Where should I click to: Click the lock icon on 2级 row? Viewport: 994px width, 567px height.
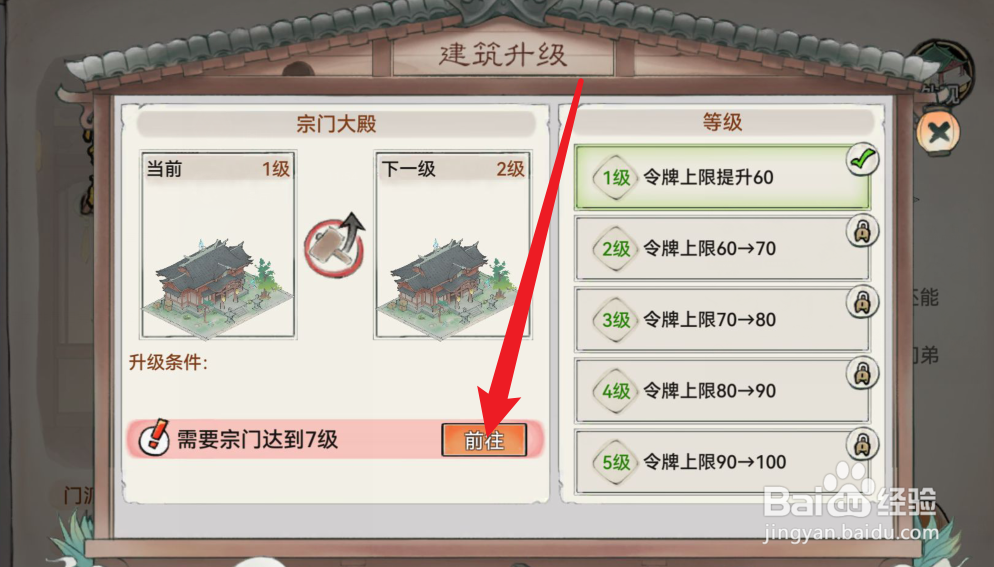(x=862, y=231)
